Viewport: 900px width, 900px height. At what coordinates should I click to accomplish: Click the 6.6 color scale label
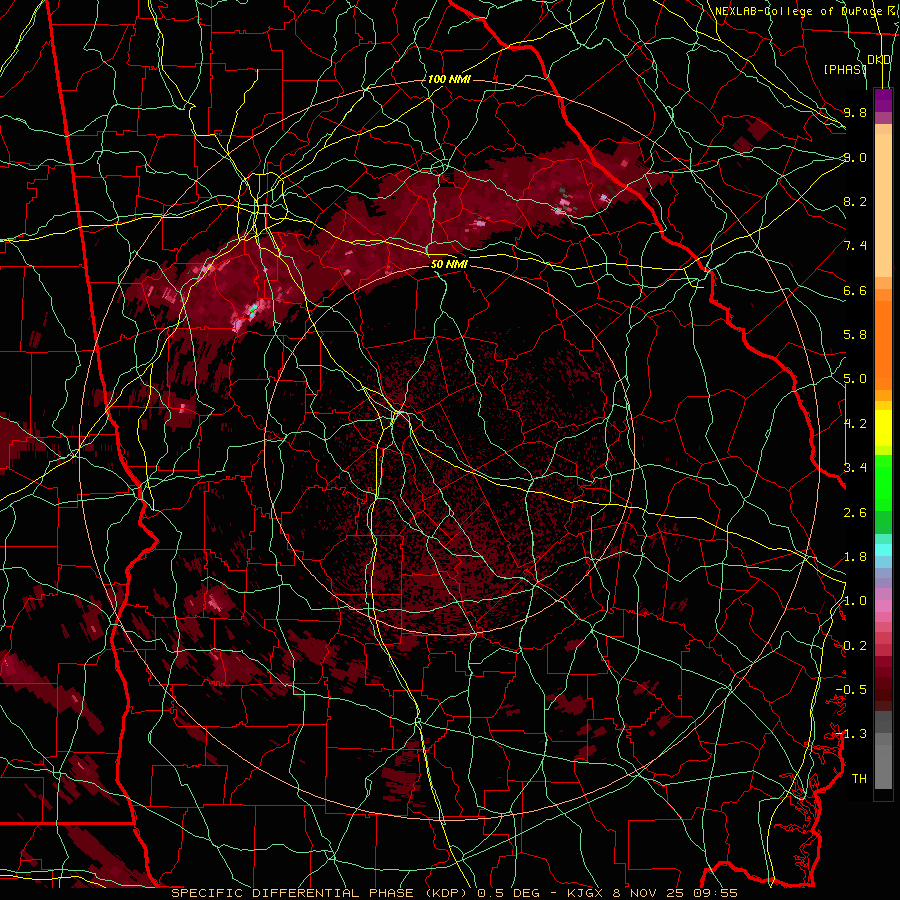pyautogui.click(x=855, y=291)
